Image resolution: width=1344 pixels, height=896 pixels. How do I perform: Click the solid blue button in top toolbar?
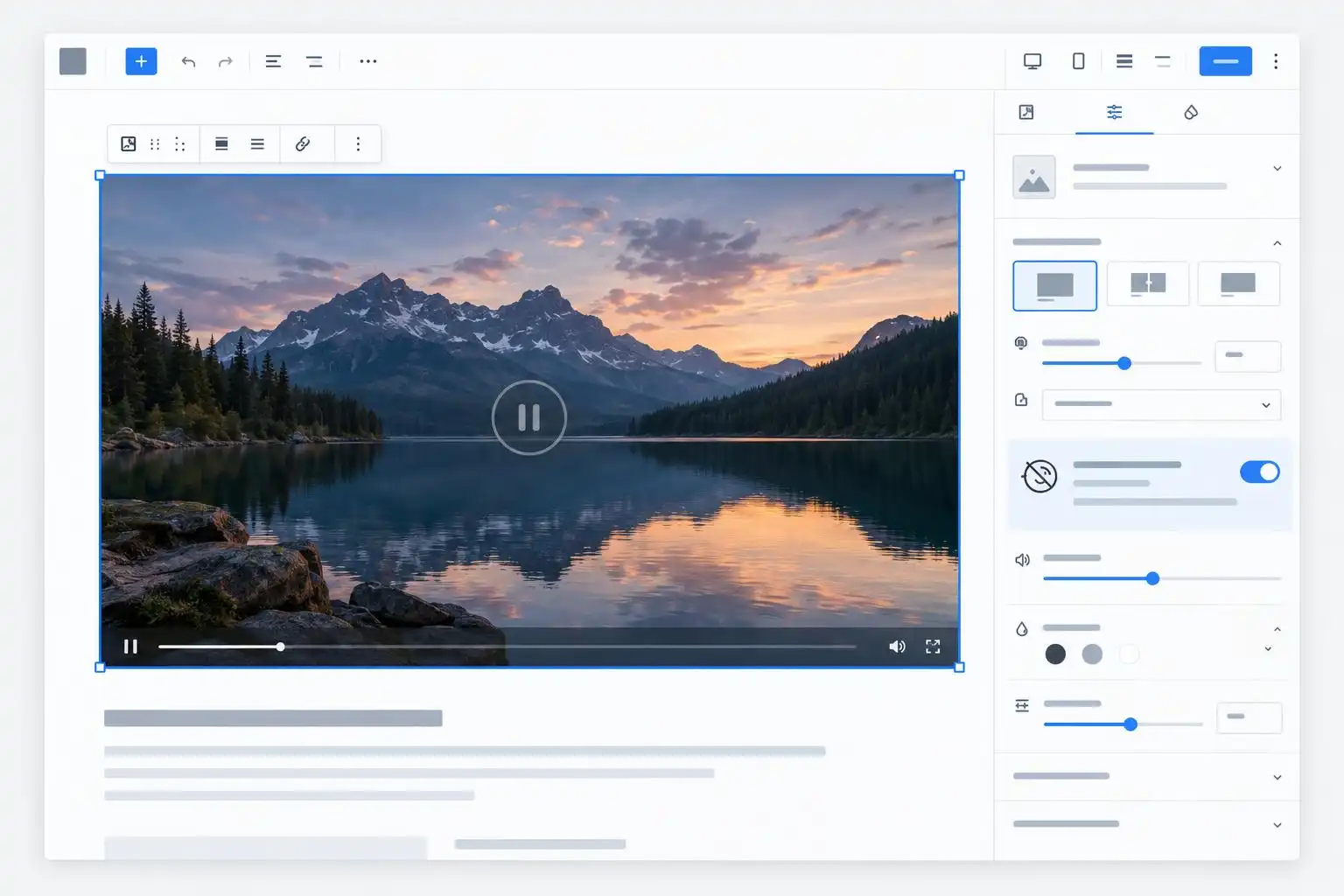1225,61
